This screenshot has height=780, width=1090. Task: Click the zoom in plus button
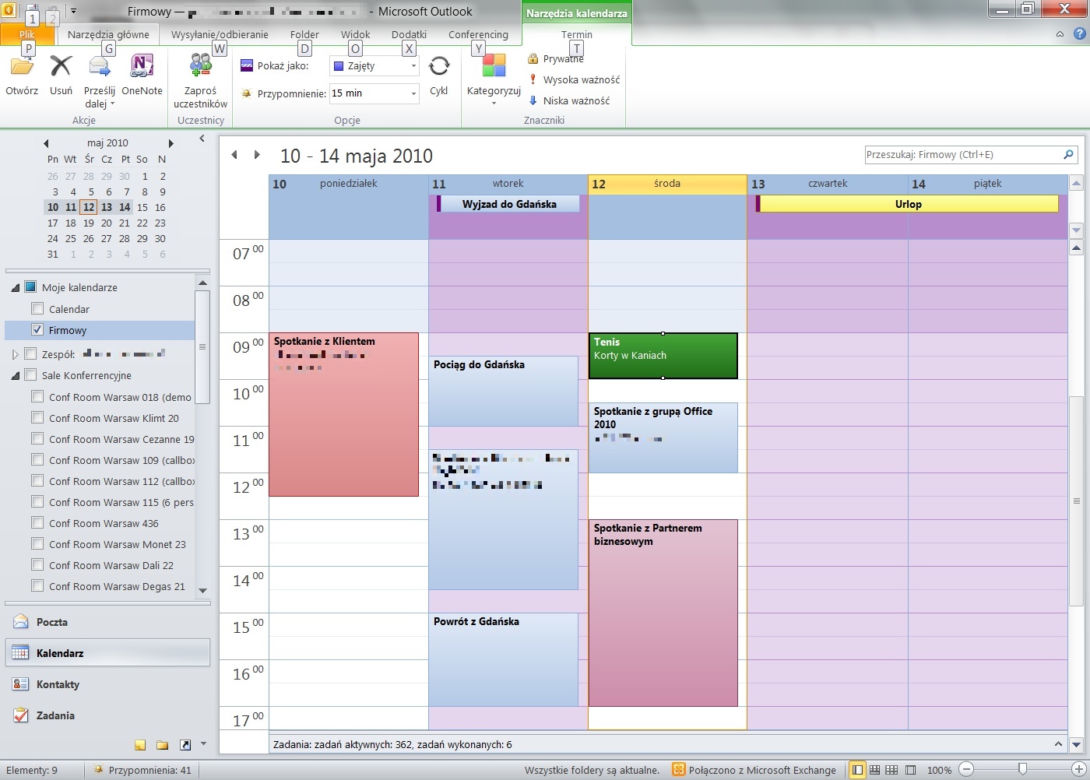(x=1078, y=770)
